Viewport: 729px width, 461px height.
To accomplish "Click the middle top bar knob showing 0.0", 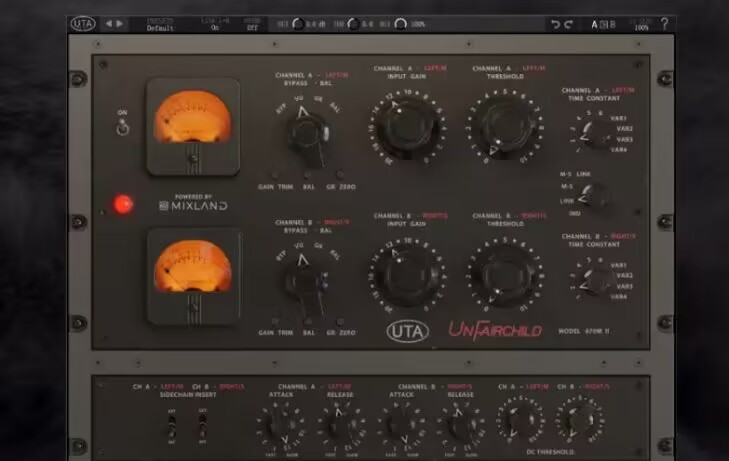I will [353, 24].
